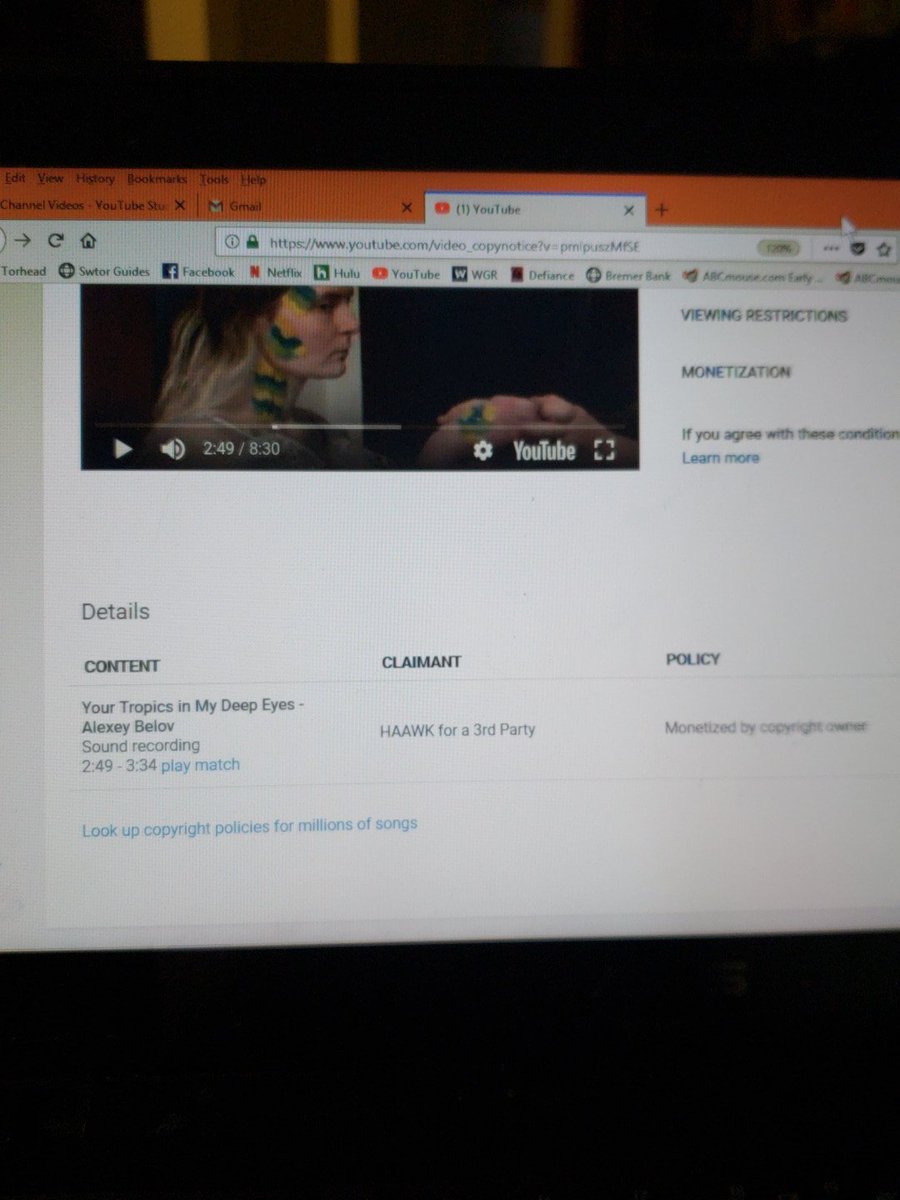
Task: Go to the browser home page
Action: click(x=88, y=241)
